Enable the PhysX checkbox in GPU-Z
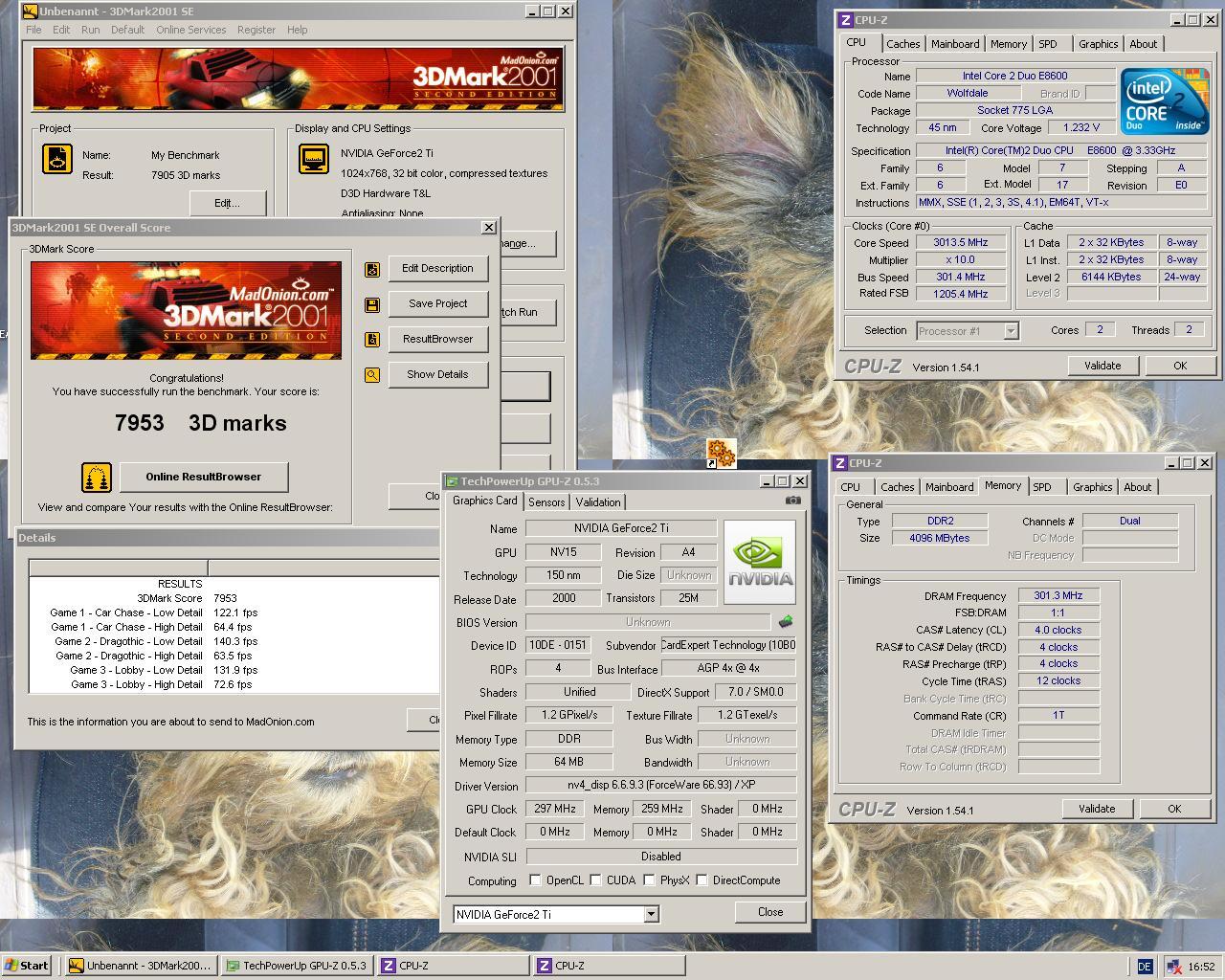Viewport: 1225px width, 980px height. click(x=649, y=880)
